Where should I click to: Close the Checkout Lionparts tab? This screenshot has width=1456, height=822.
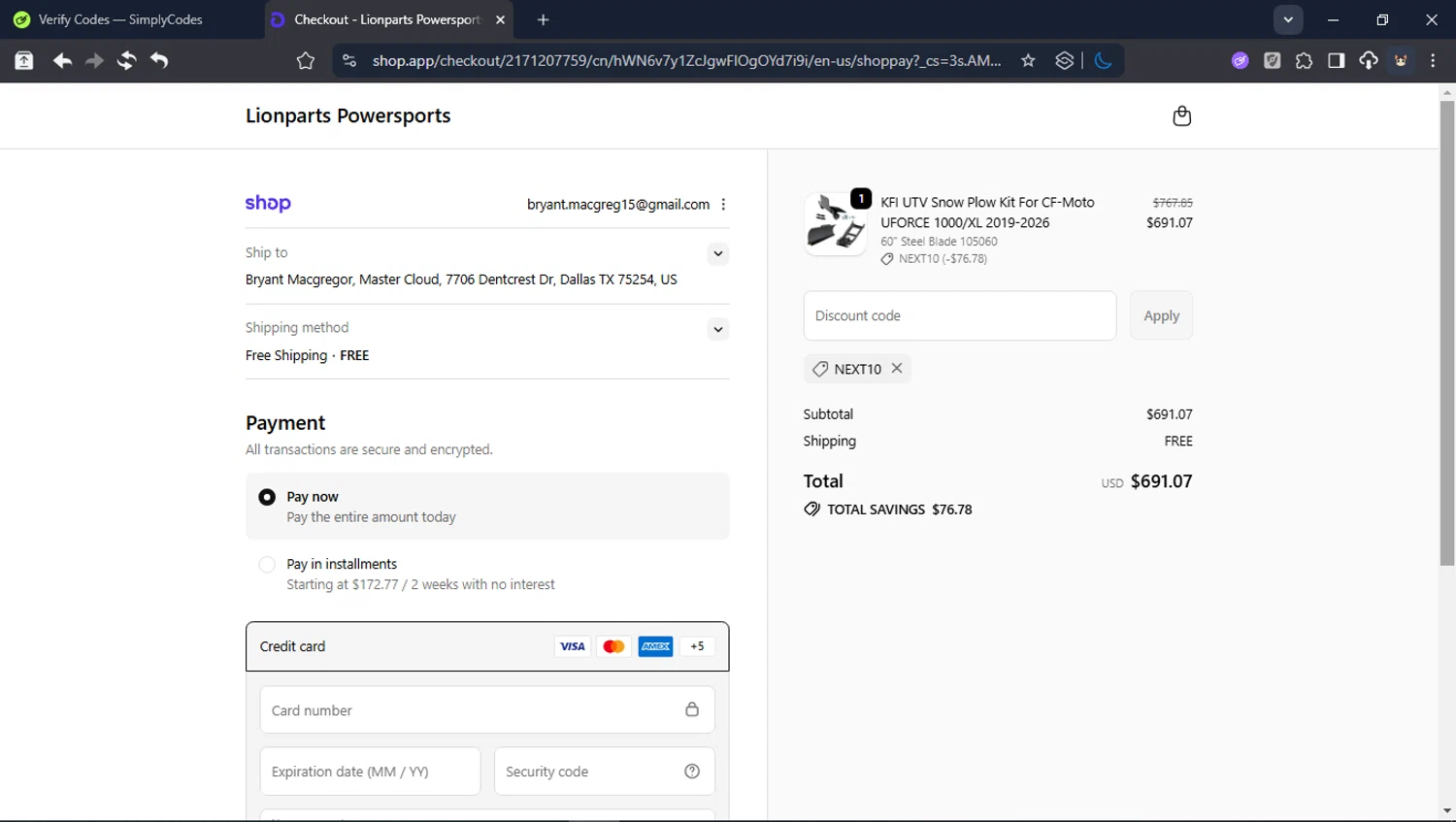pyautogui.click(x=500, y=19)
